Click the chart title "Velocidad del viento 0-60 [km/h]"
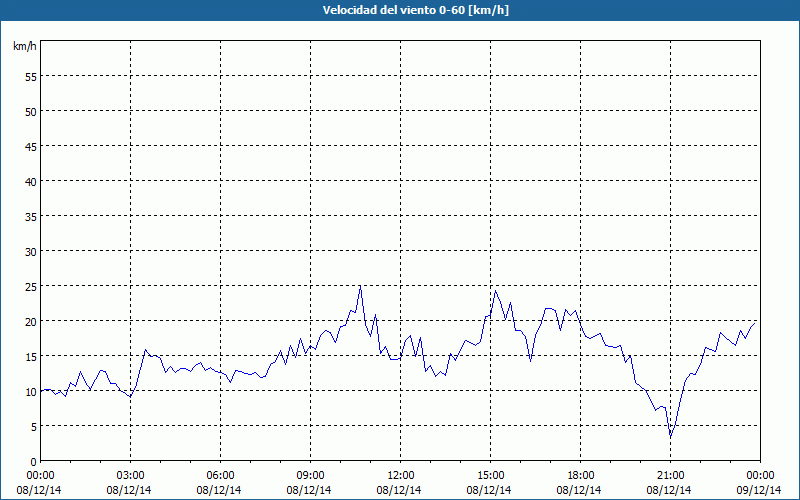 pos(416,10)
